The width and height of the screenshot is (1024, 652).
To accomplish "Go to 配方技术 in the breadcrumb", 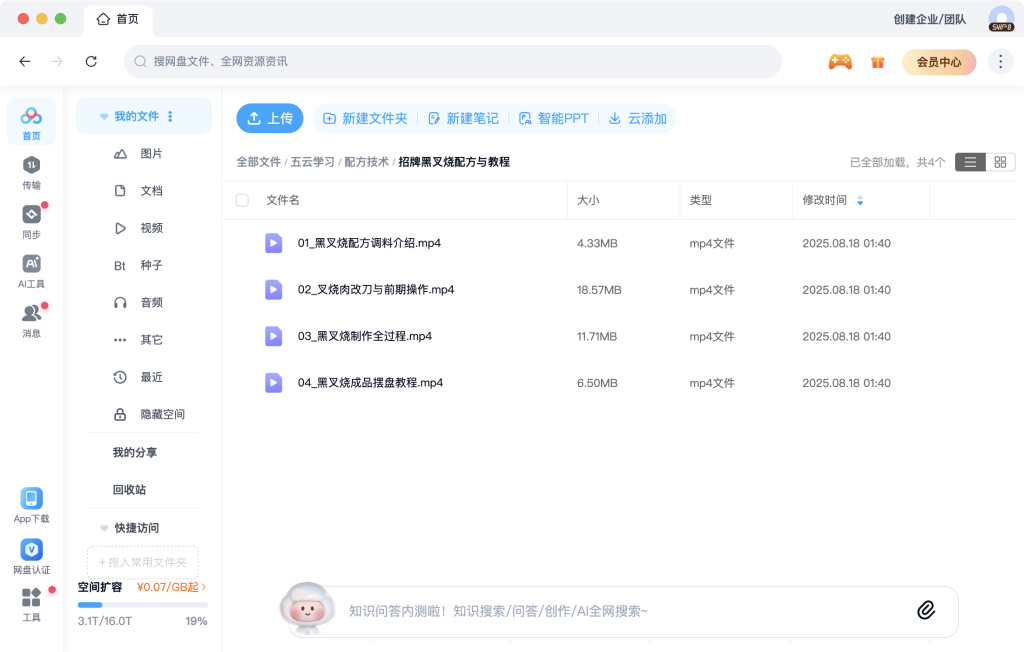I will pos(366,162).
